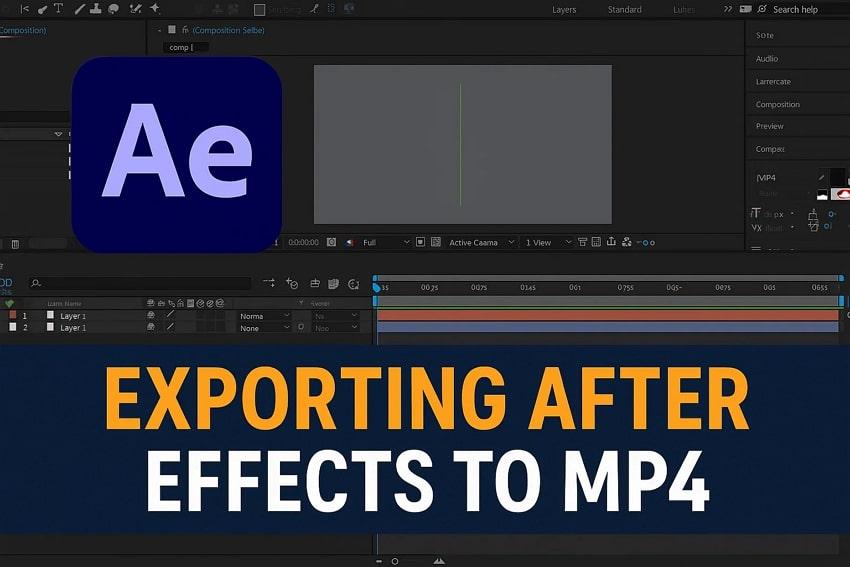Expand the workspace overflow double chevron
Image resolution: width=850 pixels, height=567 pixels.
tap(727, 9)
